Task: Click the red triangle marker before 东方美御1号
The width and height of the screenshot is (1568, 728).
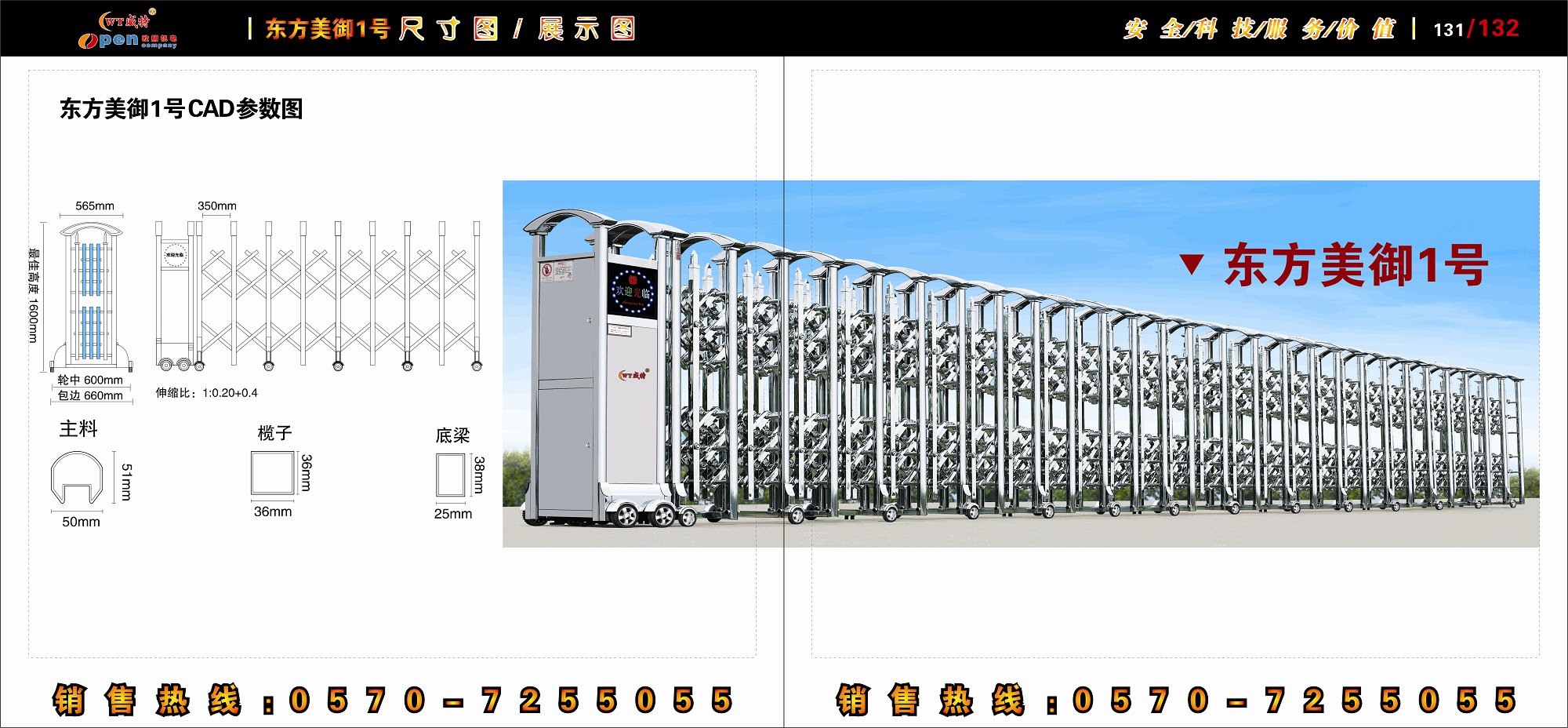Action: click(1192, 264)
